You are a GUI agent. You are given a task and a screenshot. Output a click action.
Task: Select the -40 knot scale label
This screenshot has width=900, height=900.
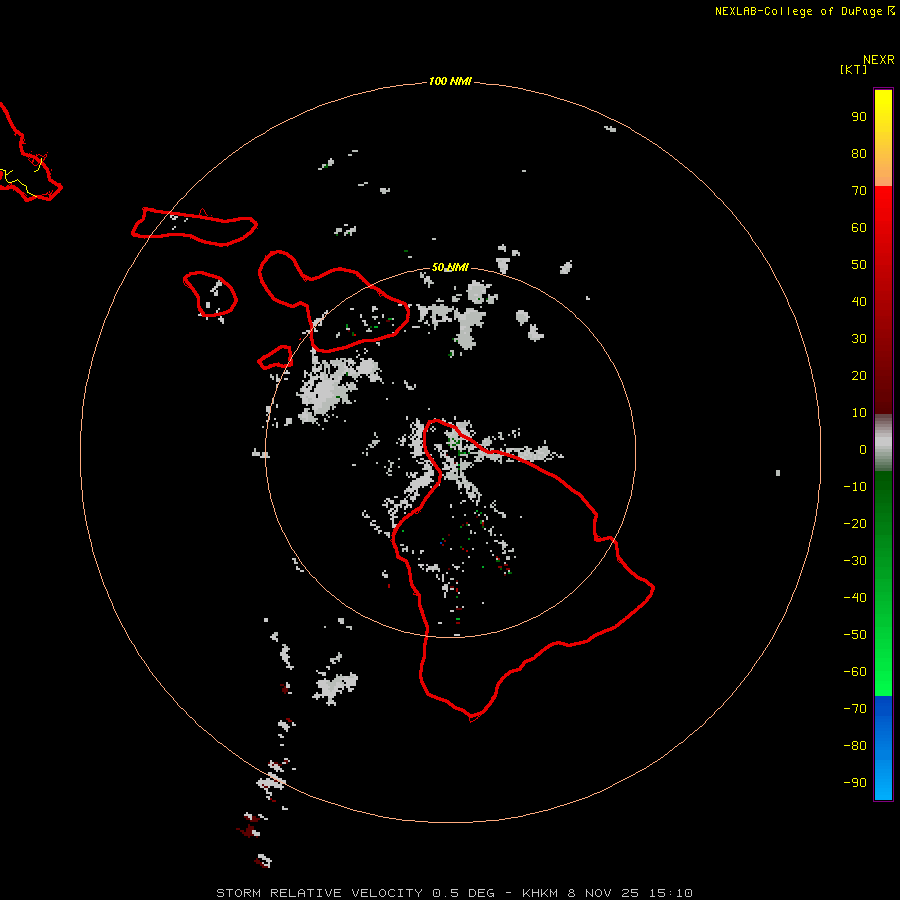tap(855, 598)
